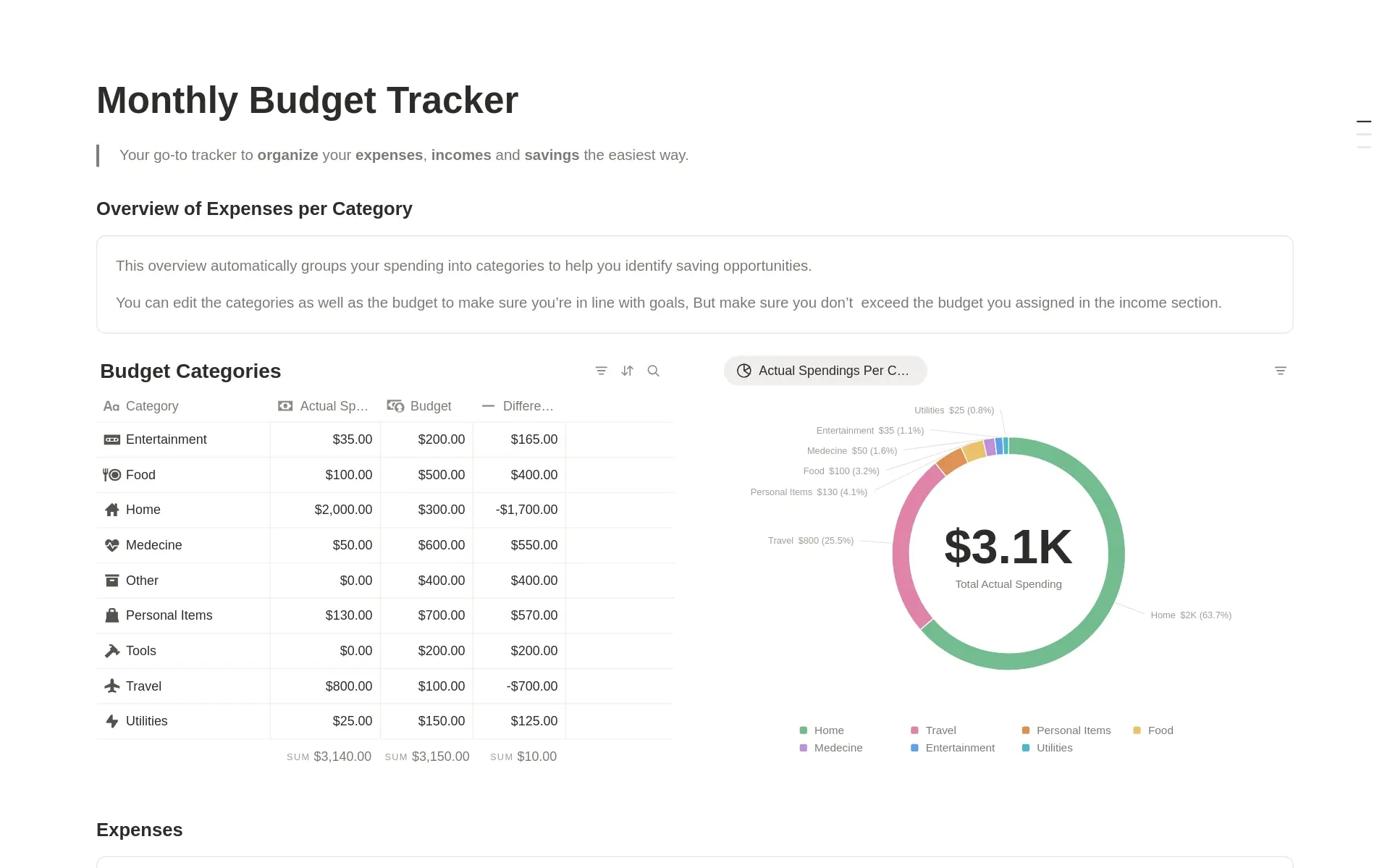1390x868 pixels.
Task: Open the Differe… column header menu
Action: (518, 406)
